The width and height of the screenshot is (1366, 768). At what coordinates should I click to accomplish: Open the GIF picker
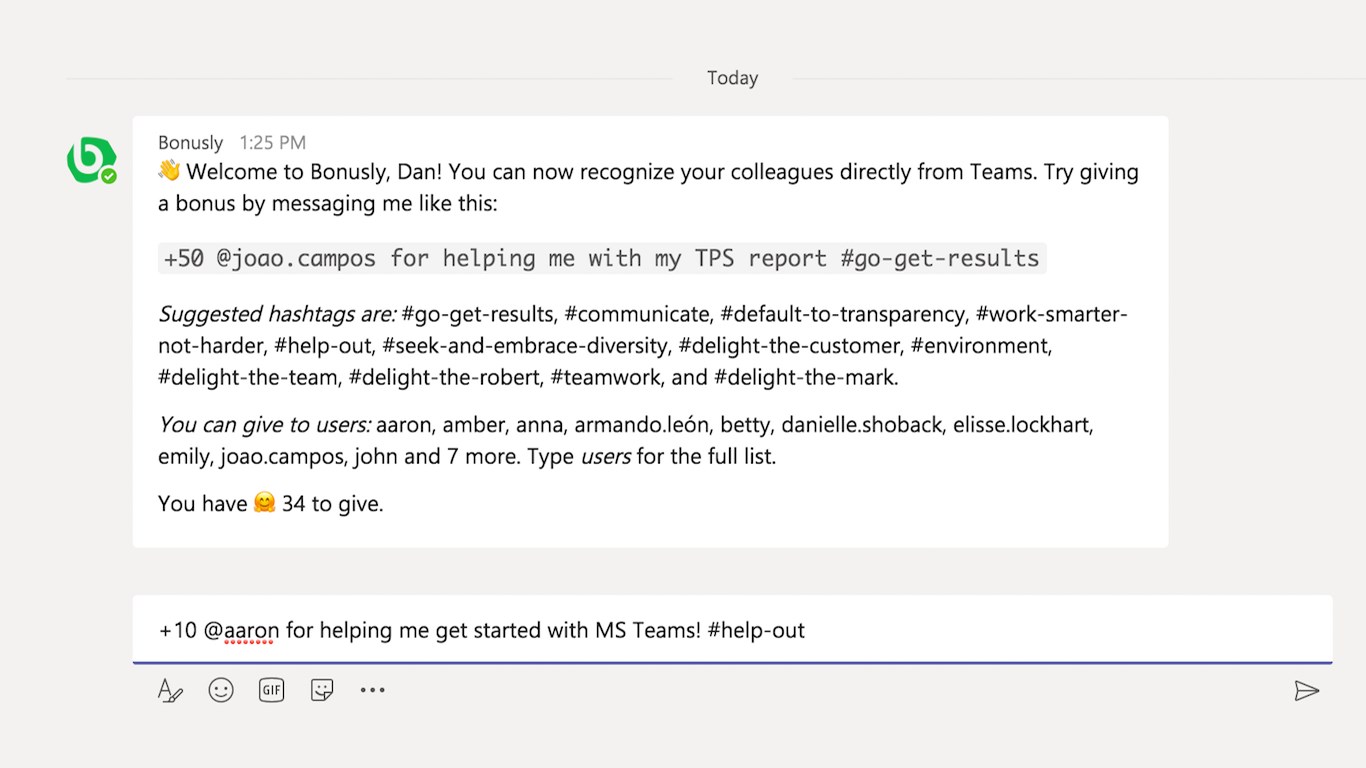pyautogui.click(x=272, y=690)
